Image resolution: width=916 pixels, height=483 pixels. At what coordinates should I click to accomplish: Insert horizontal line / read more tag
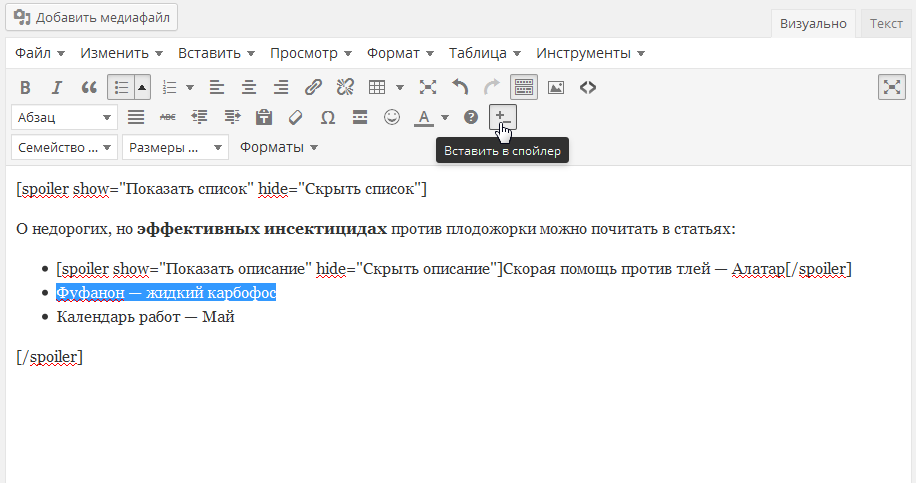[360, 117]
